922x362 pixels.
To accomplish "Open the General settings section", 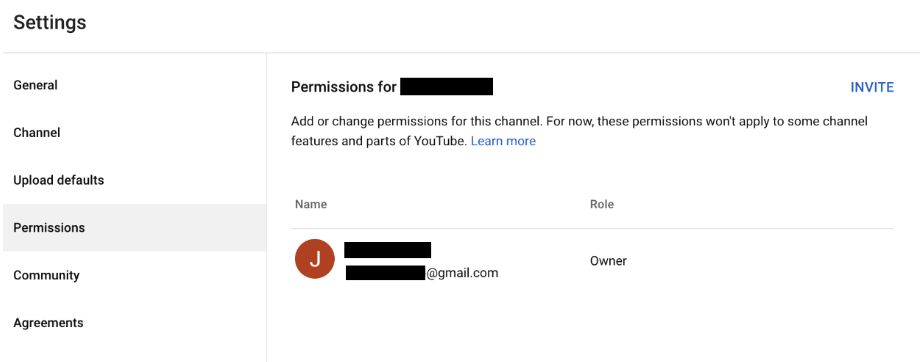I will [135, 85].
